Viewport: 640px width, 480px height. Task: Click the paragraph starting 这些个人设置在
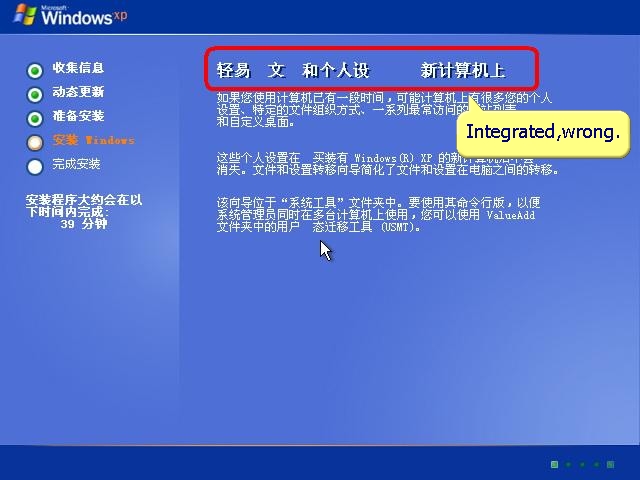(387, 164)
